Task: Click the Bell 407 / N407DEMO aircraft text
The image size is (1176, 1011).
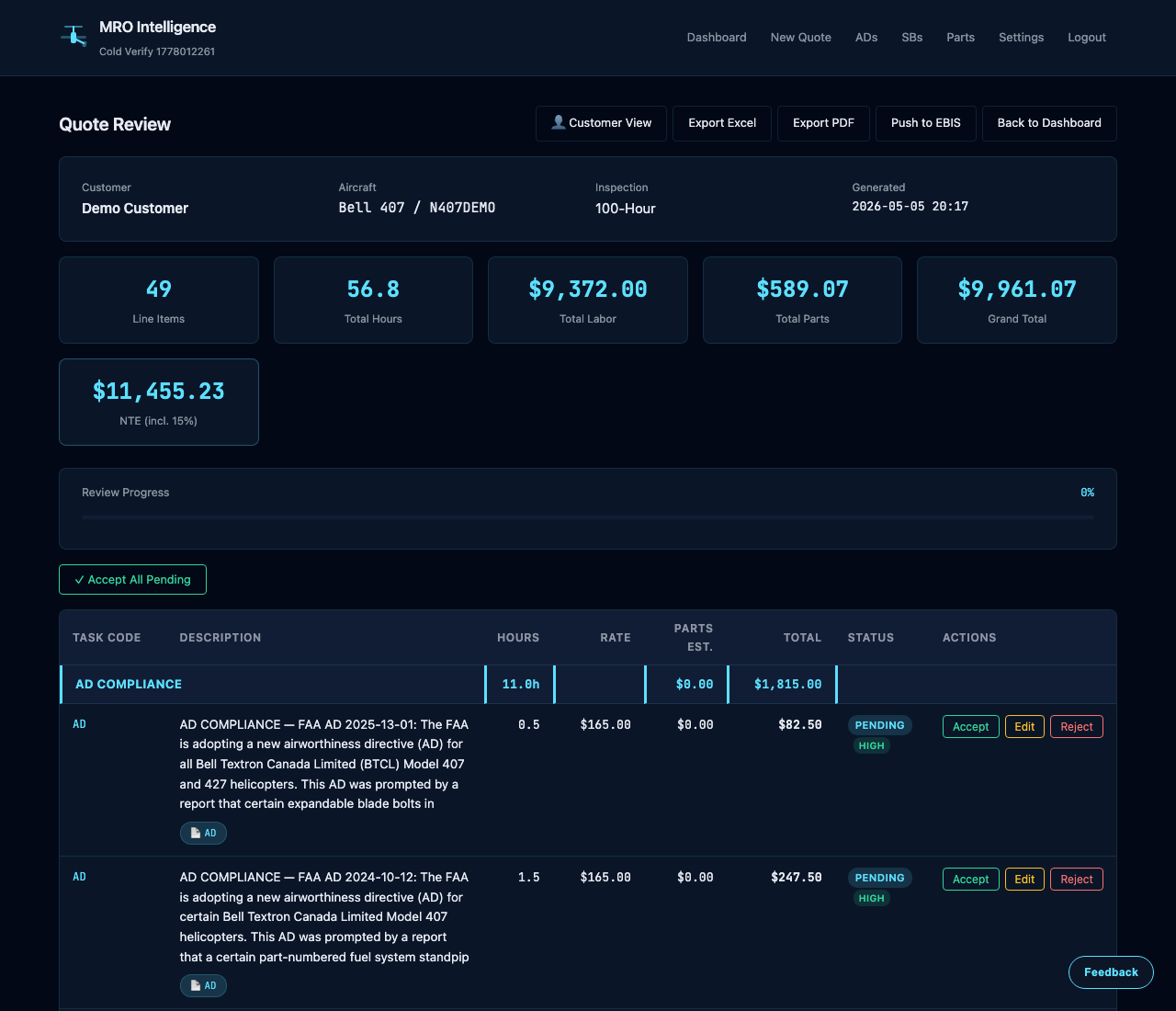Action: tap(417, 208)
